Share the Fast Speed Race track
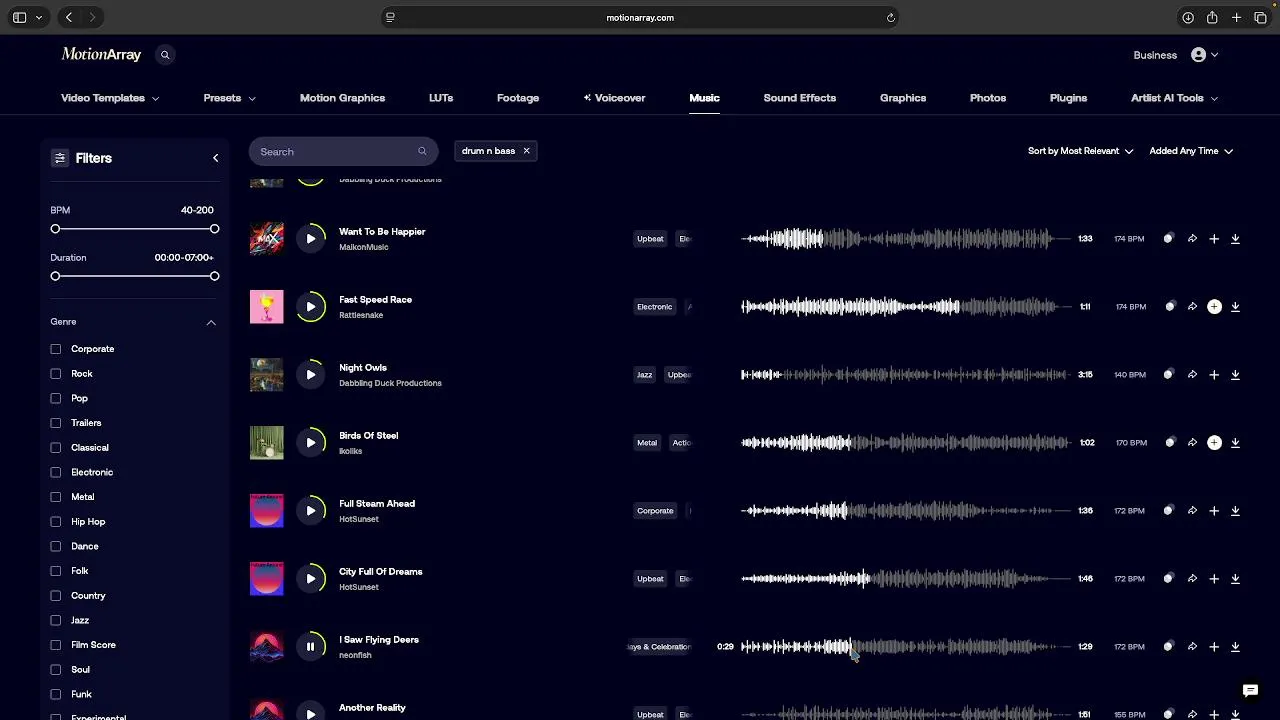The width and height of the screenshot is (1280, 720). click(1192, 307)
